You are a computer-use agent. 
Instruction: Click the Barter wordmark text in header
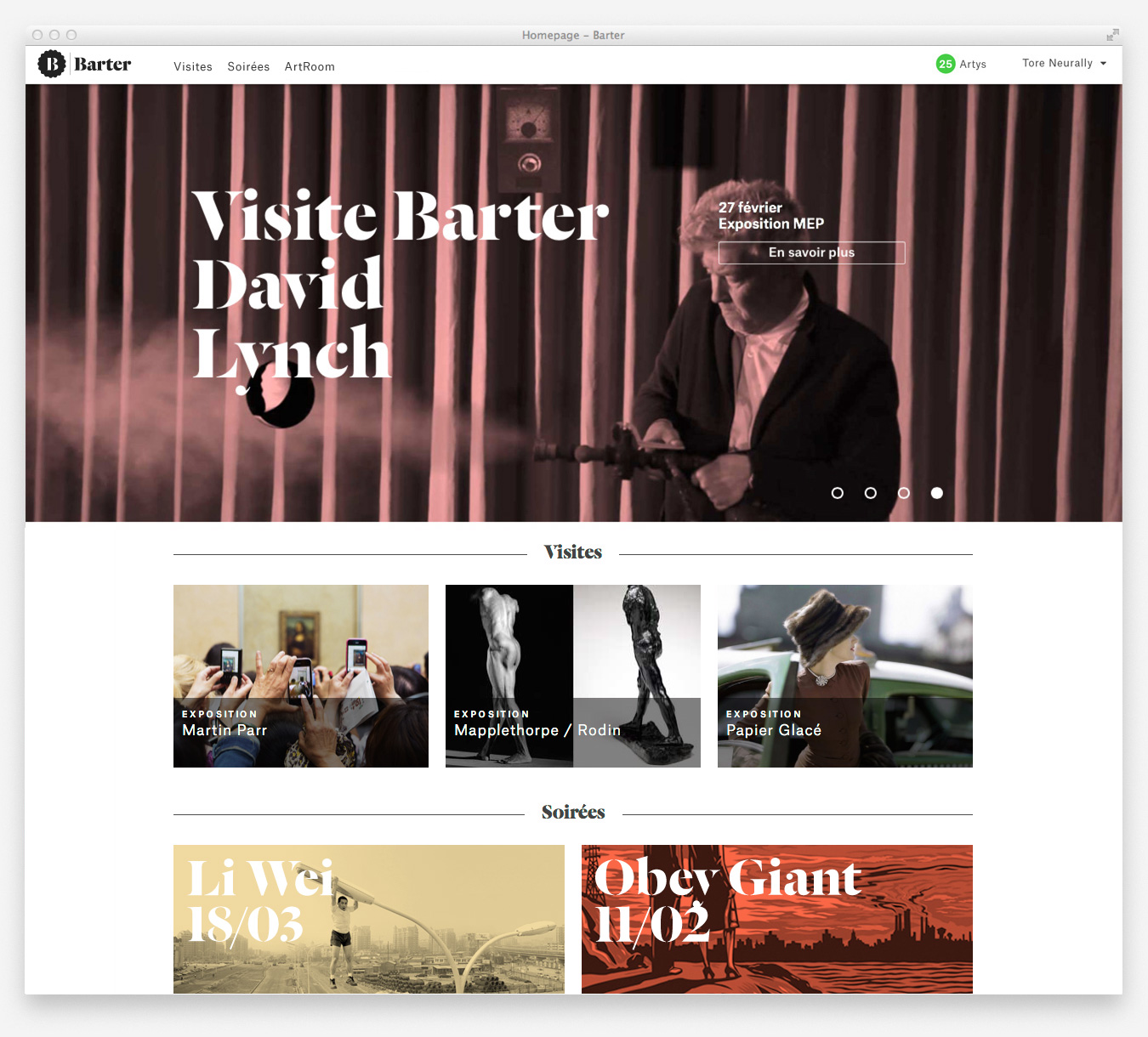pyautogui.click(x=103, y=65)
